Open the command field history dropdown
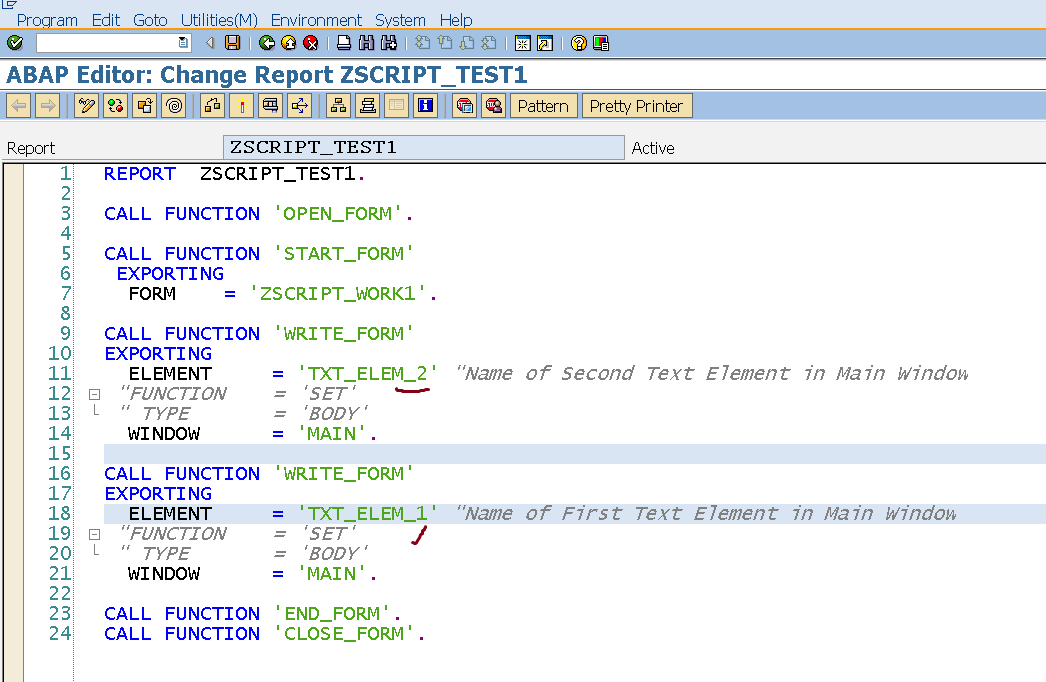 pos(182,43)
